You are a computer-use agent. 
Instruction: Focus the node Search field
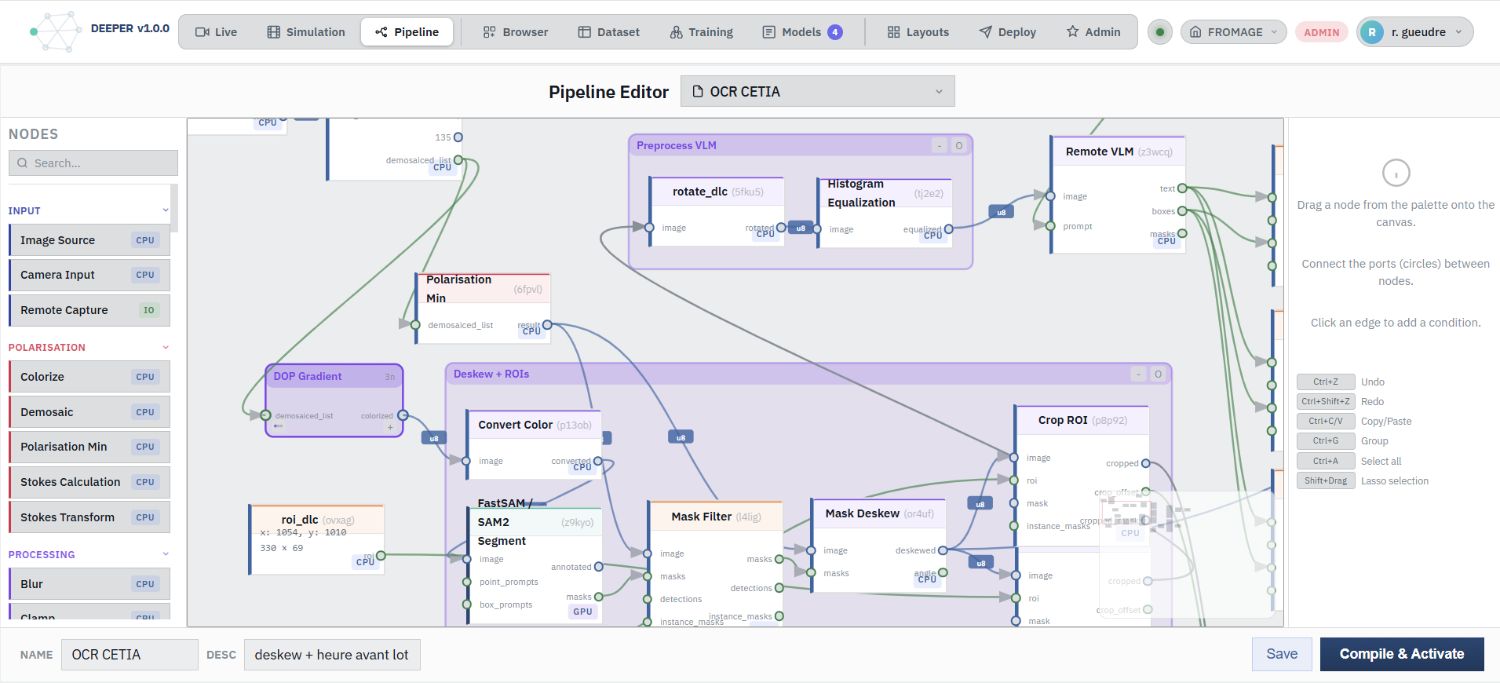(93, 163)
